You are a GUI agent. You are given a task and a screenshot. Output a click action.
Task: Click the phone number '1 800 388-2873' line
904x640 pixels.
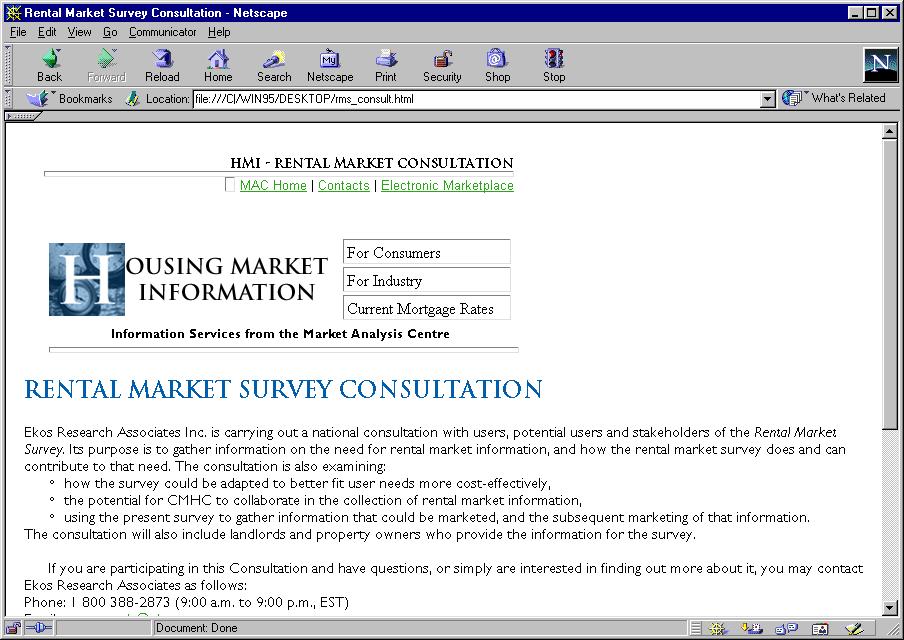[x=187, y=603]
